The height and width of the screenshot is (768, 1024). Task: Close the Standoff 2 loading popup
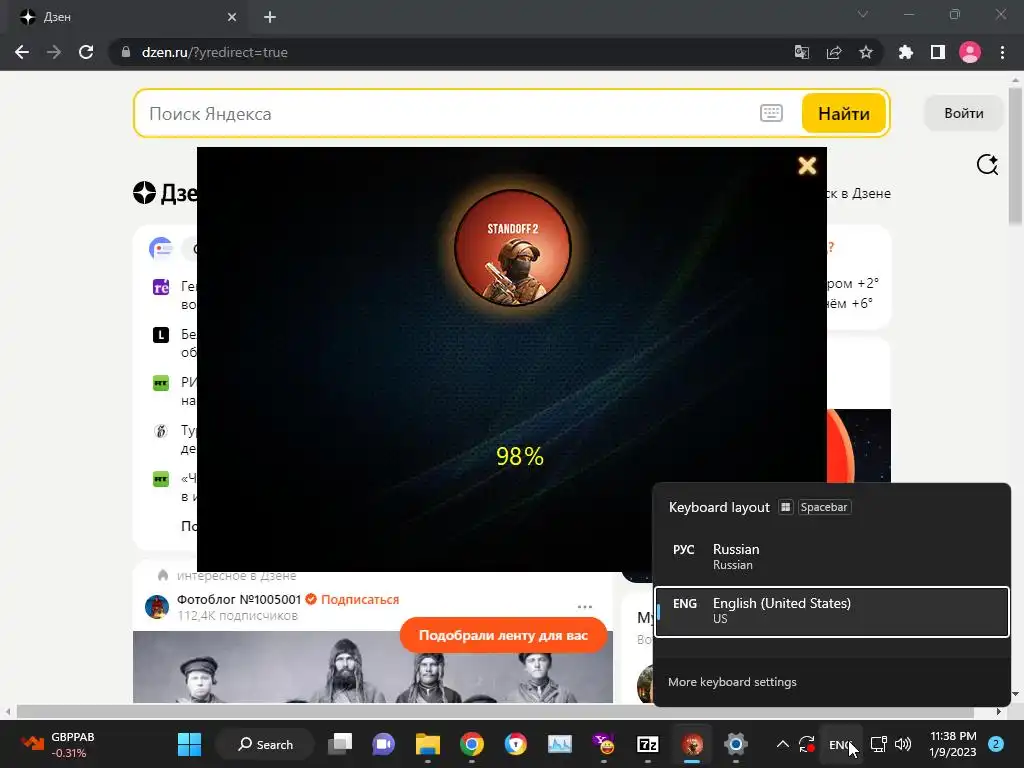807,166
